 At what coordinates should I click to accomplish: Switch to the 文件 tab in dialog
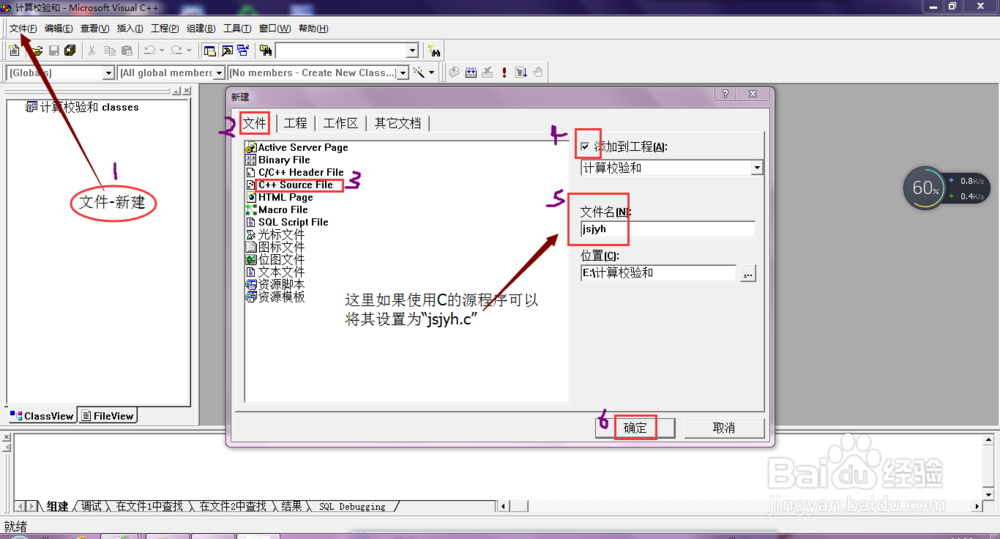click(x=254, y=123)
